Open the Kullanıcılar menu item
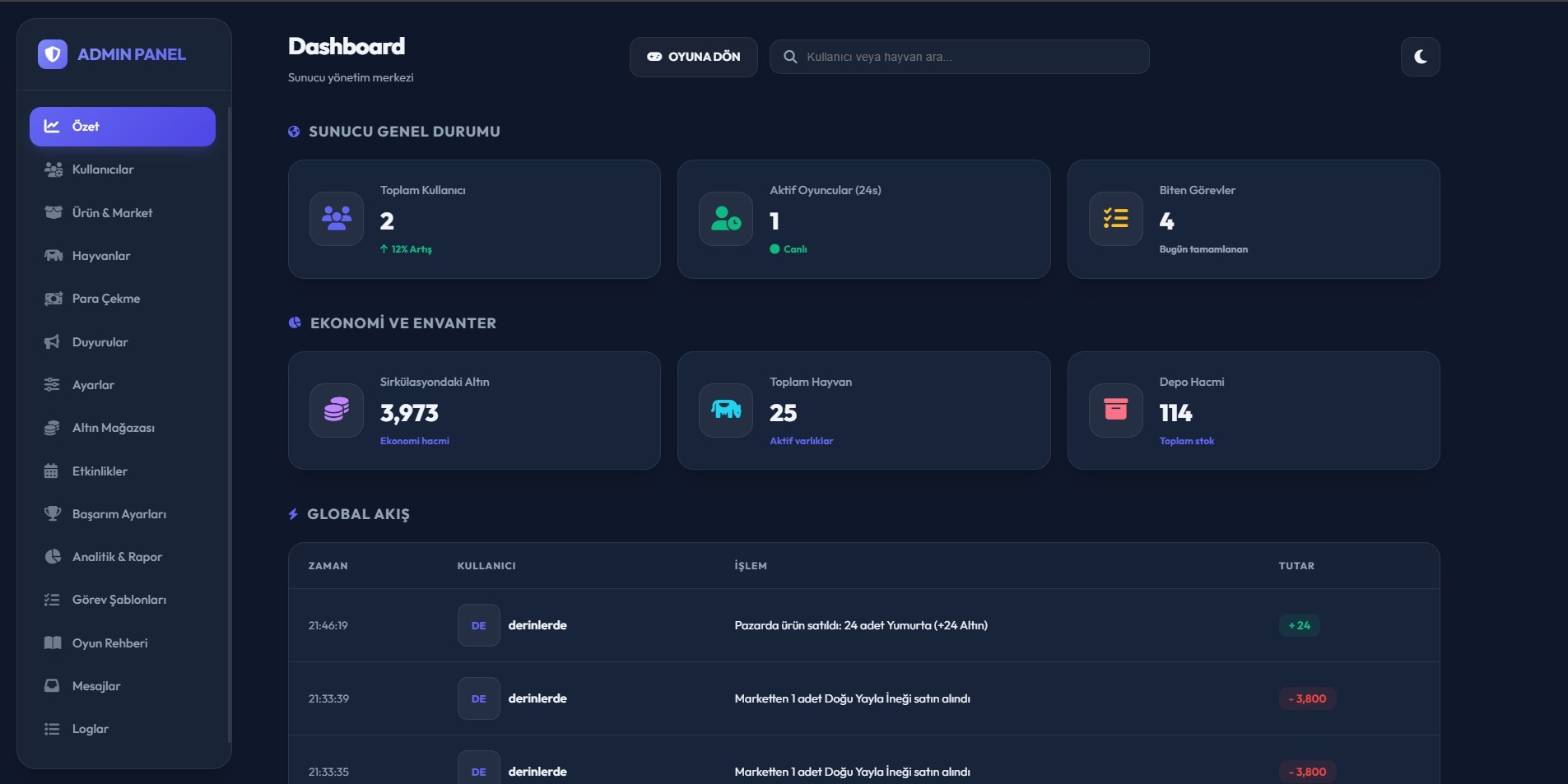The image size is (1568, 784). tap(103, 169)
